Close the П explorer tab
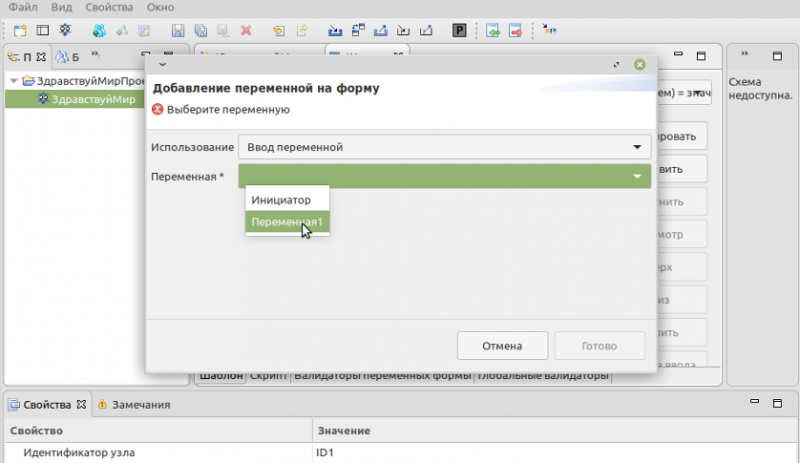 point(41,57)
